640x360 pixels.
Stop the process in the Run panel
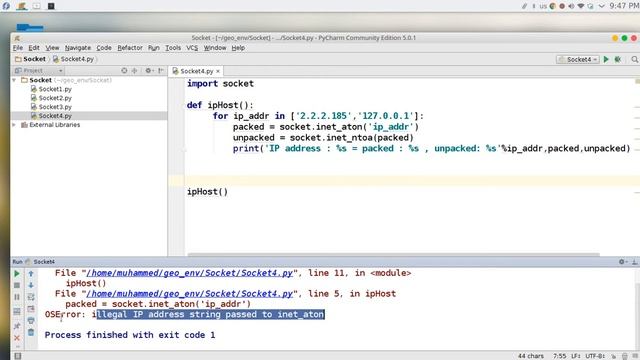click(17, 285)
